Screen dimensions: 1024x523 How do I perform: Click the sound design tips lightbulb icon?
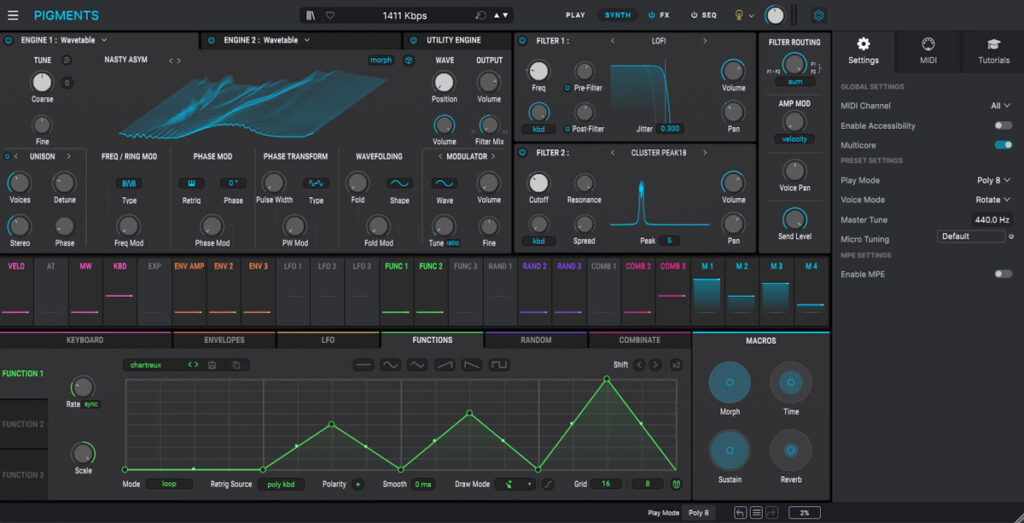pyautogui.click(x=739, y=15)
